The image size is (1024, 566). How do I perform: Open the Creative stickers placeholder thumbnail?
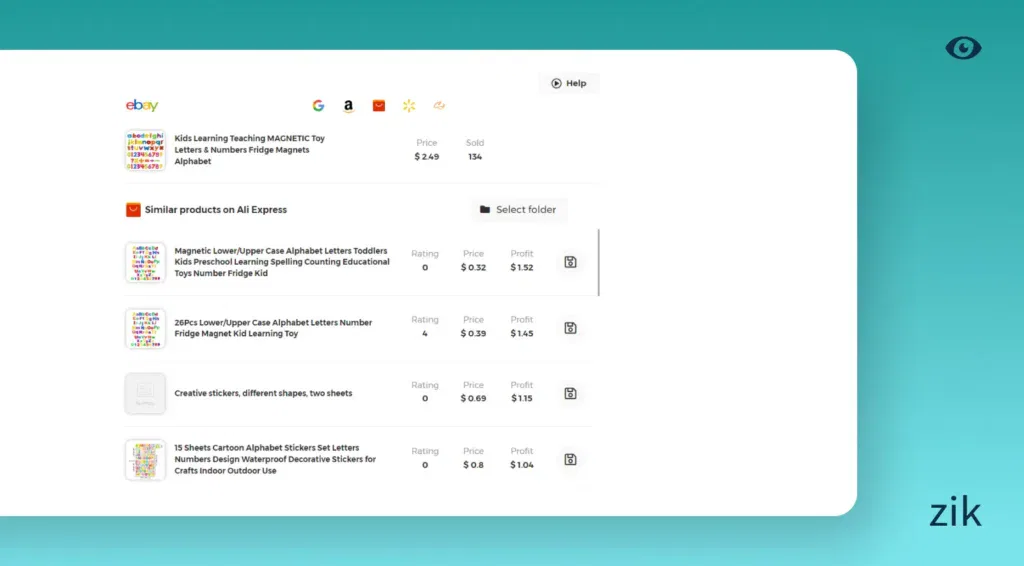tap(145, 394)
